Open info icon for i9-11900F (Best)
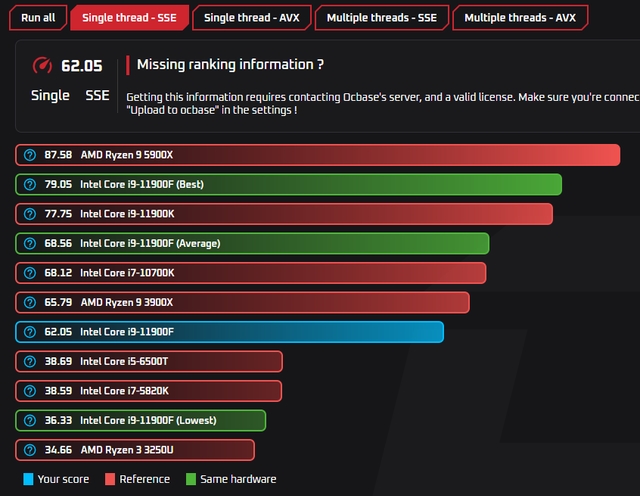Image resolution: width=640 pixels, height=496 pixels. 30,185
